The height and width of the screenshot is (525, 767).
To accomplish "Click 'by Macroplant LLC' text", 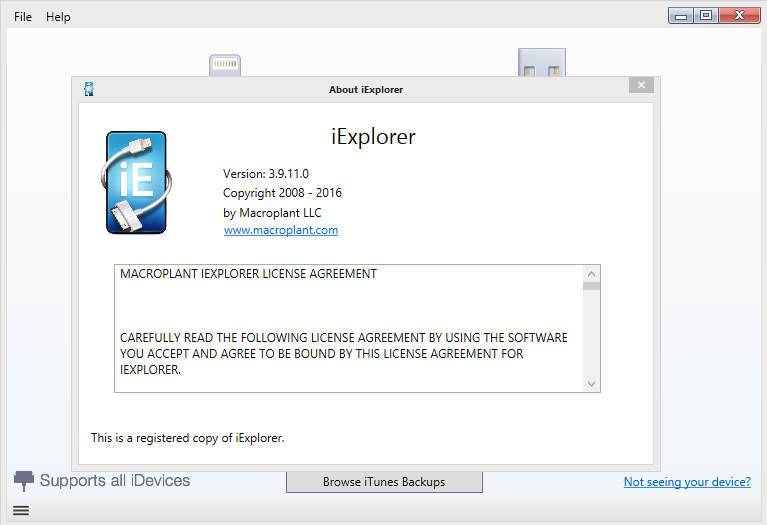I will coord(272,213).
